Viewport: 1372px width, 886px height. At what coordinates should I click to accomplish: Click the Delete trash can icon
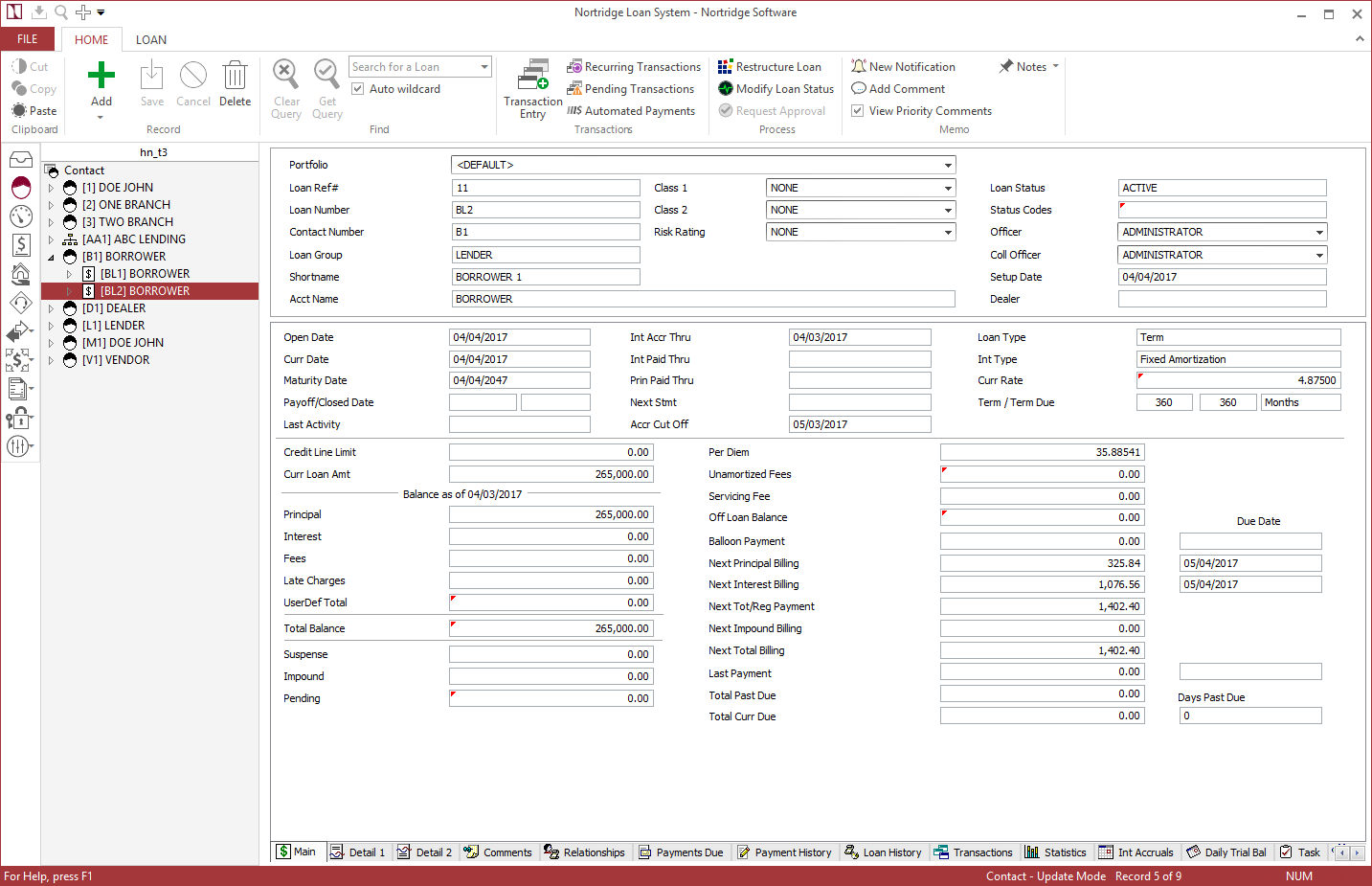point(235,75)
